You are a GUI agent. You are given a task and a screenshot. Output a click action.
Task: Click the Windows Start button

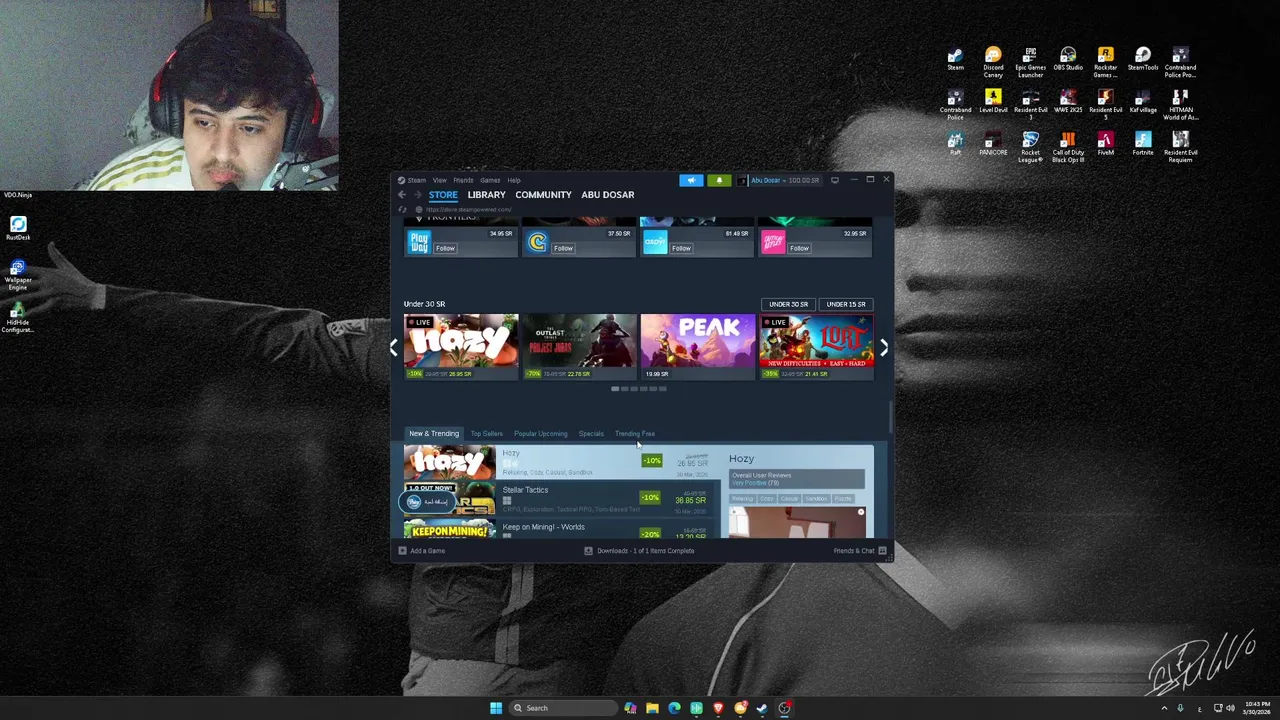pyautogui.click(x=496, y=708)
